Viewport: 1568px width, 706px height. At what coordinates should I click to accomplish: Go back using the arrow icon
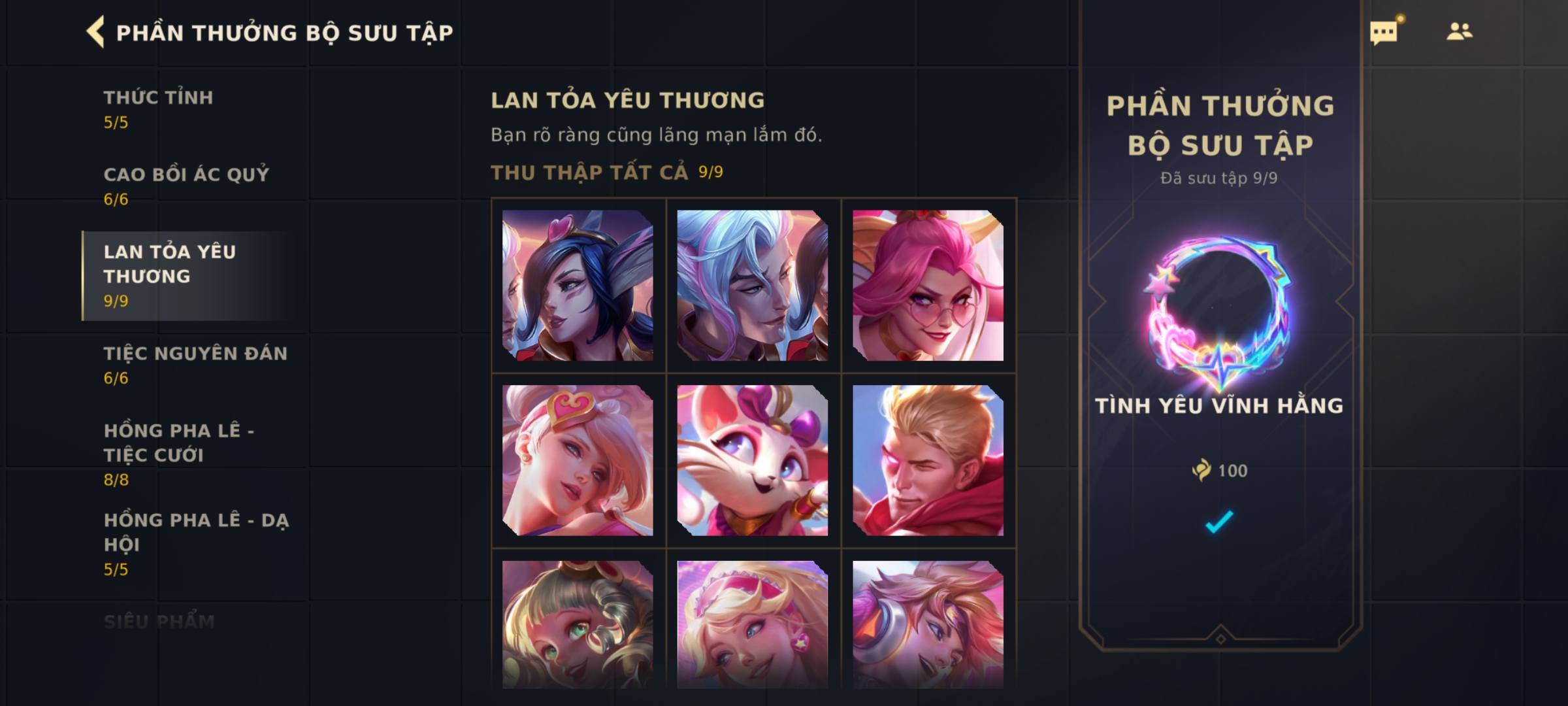pos(95,32)
